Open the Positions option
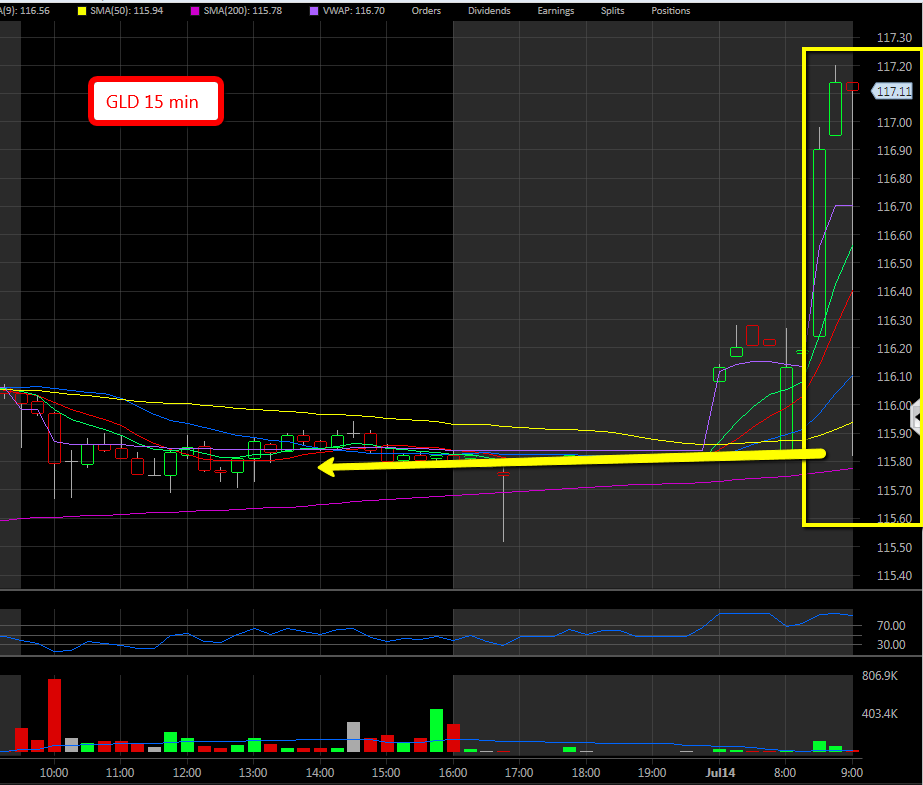 tap(671, 10)
